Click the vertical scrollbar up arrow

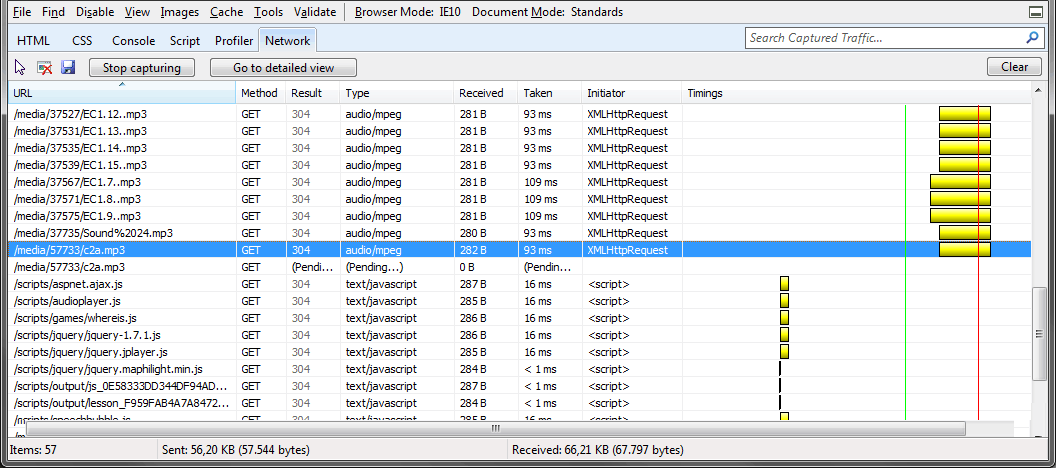[x=1040, y=90]
